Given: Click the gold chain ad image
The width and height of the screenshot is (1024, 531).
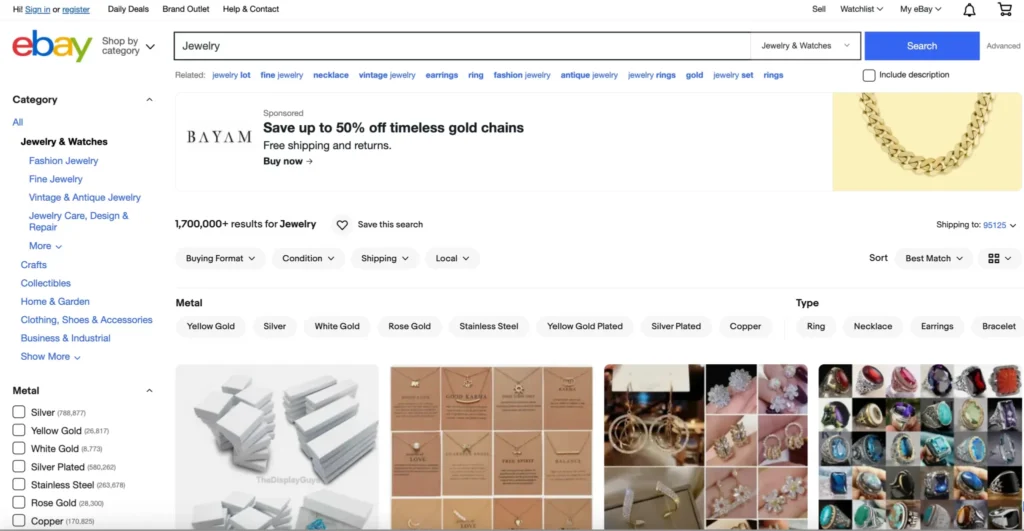Looking at the screenshot, I should (x=927, y=142).
